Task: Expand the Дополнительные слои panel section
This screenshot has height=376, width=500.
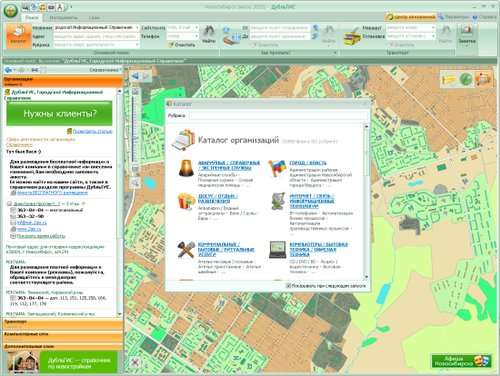Action: point(63,346)
